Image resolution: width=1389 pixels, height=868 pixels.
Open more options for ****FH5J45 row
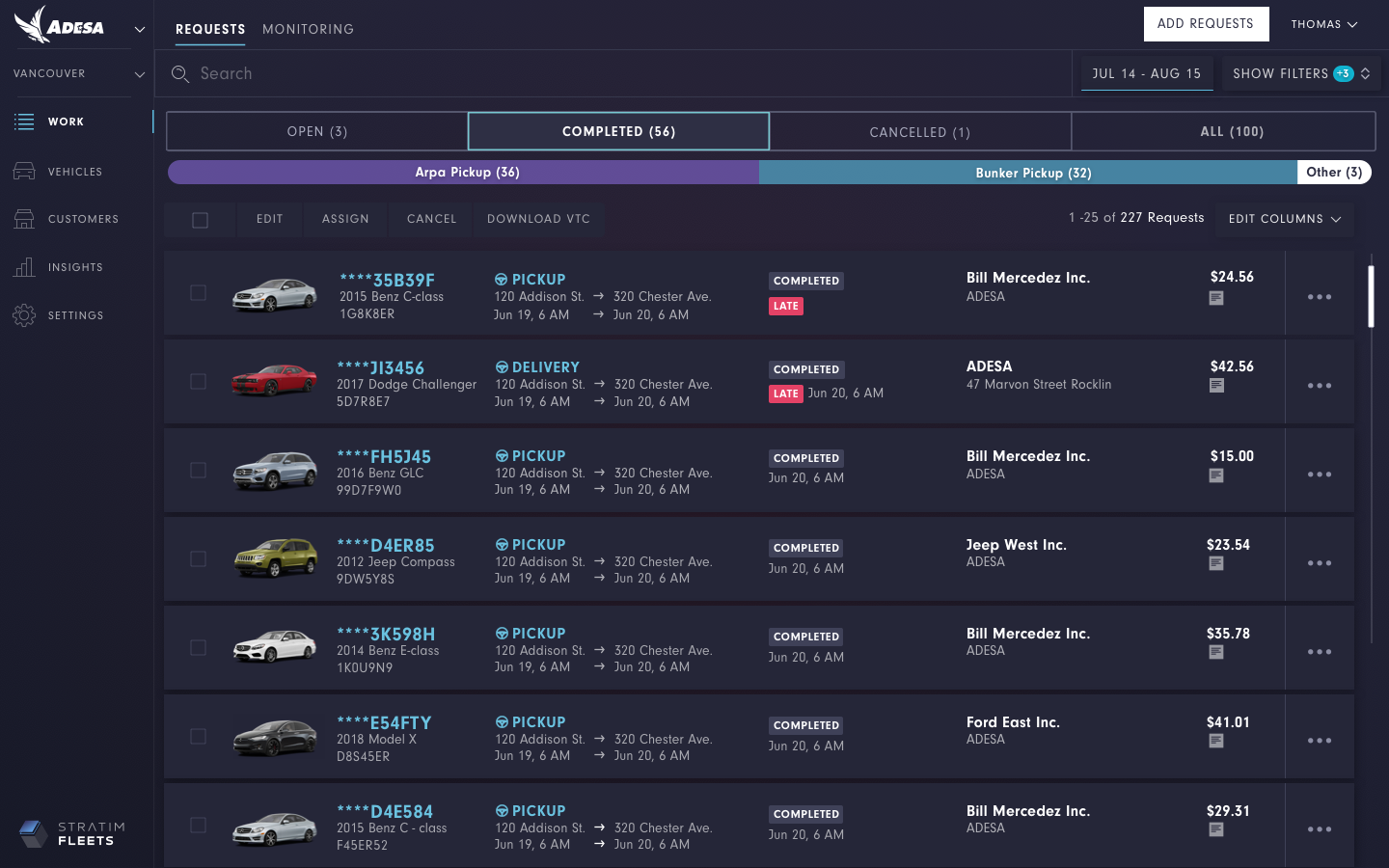pos(1320,475)
